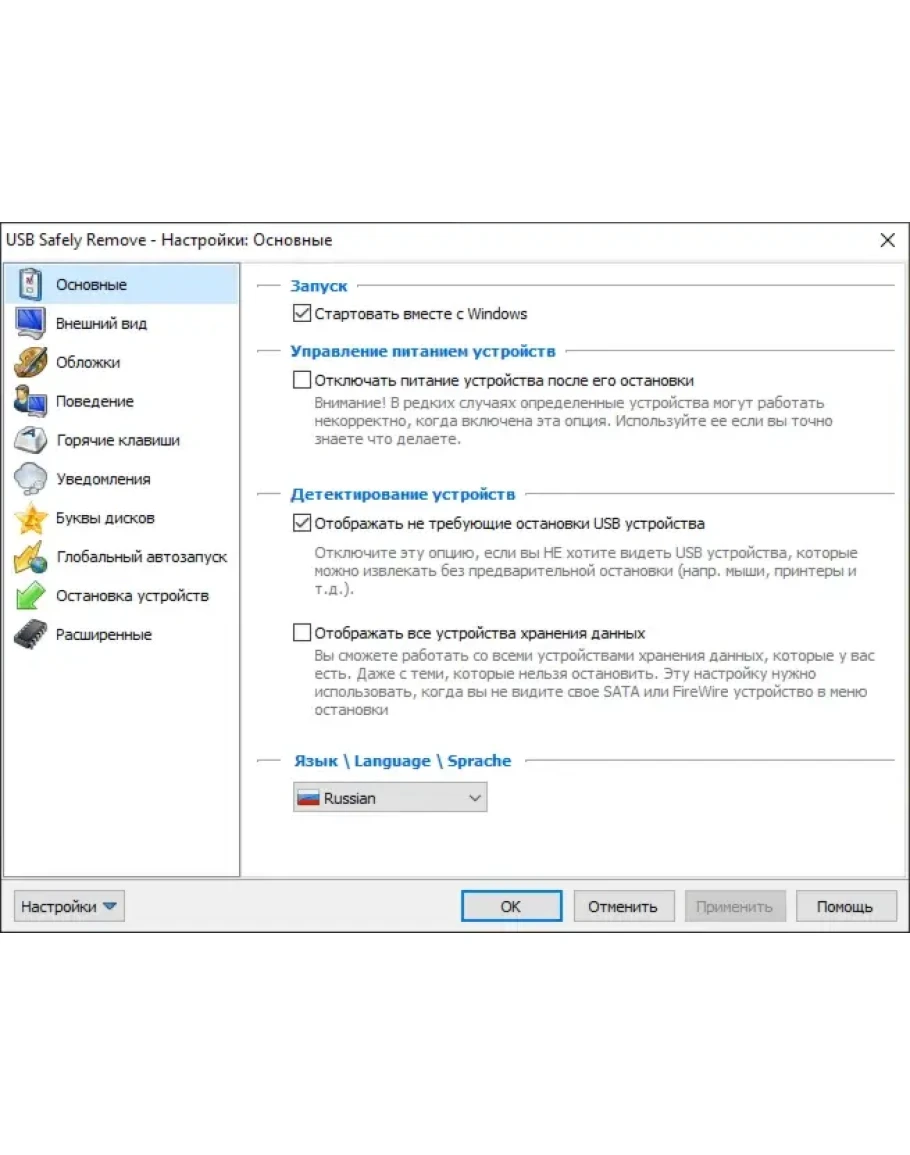Enable Отключать питание устройства после его остановки

[x=302, y=381]
